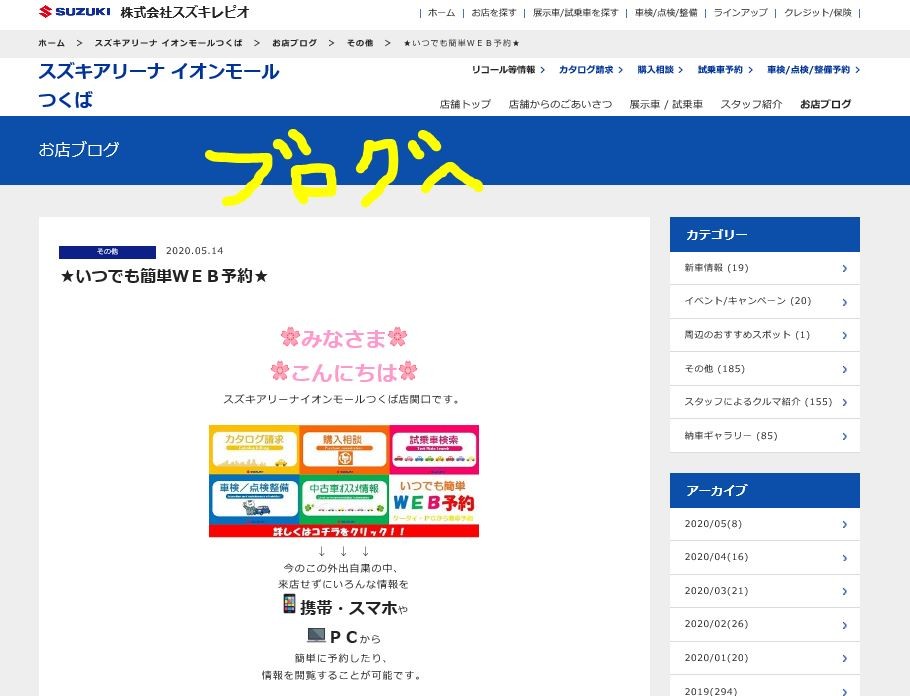This screenshot has height=696, width=910.
Task: Open 周辺のおすすめスポット (1) category
Action: [764, 335]
